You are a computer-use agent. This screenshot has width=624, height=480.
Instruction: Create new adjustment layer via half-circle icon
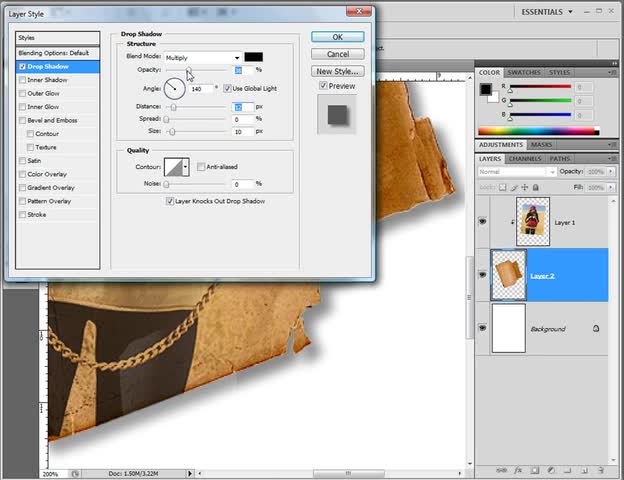[x=551, y=470]
